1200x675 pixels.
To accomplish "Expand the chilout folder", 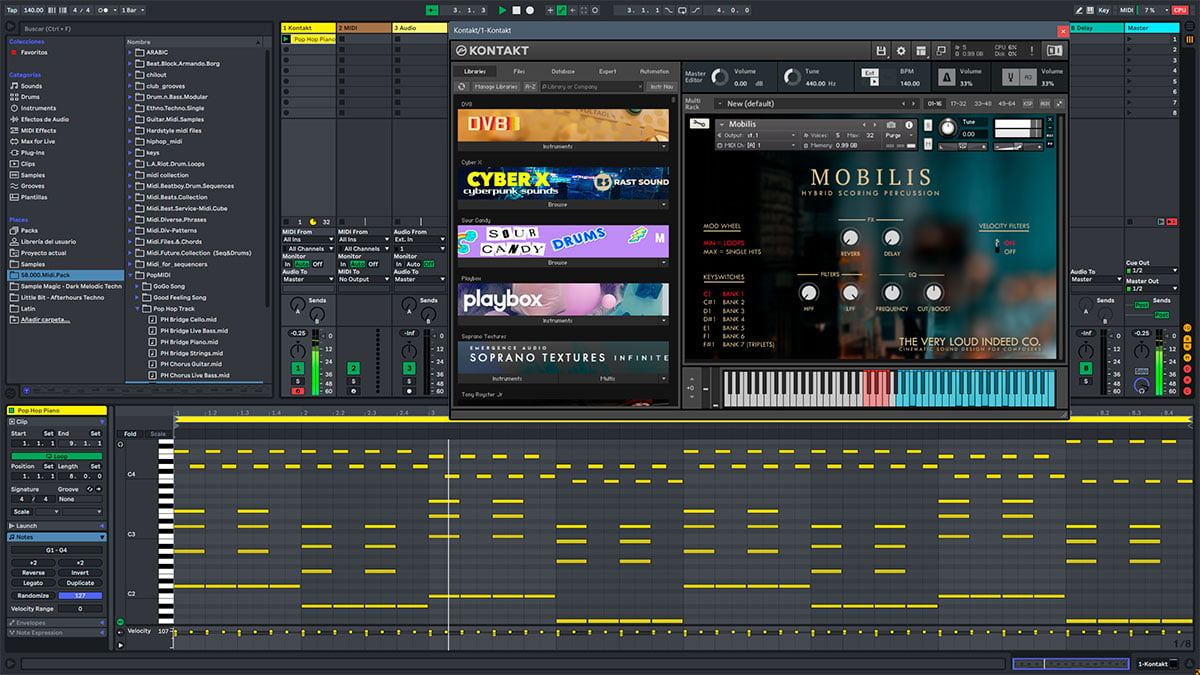I will [132, 75].
